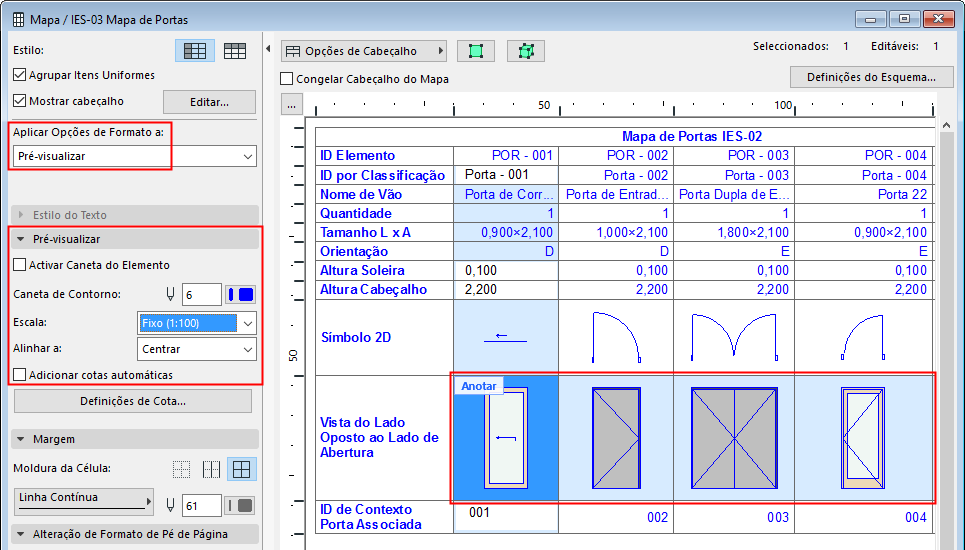Uncheck Agrupar Itens Uniformes
The width and height of the screenshot is (965, 550).
tap(20, 75)
